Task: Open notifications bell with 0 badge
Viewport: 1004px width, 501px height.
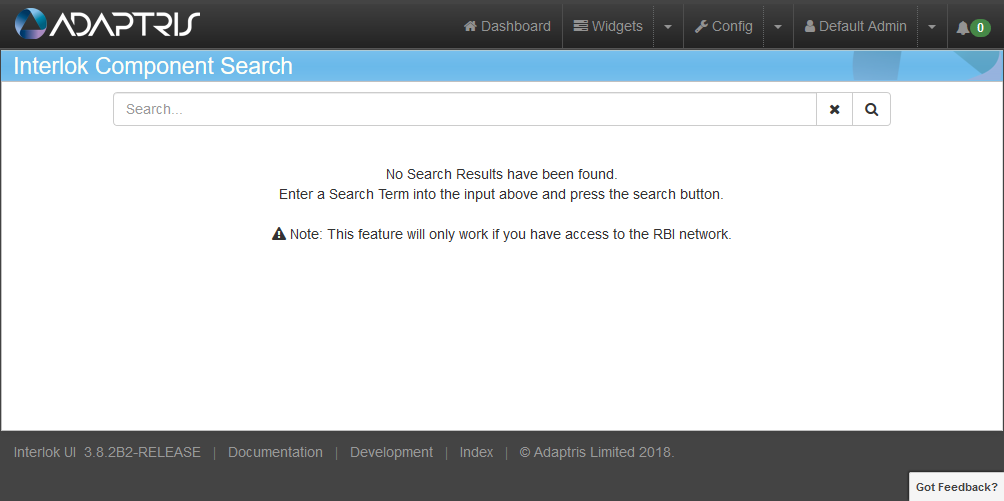Action: tap(973, 28)
